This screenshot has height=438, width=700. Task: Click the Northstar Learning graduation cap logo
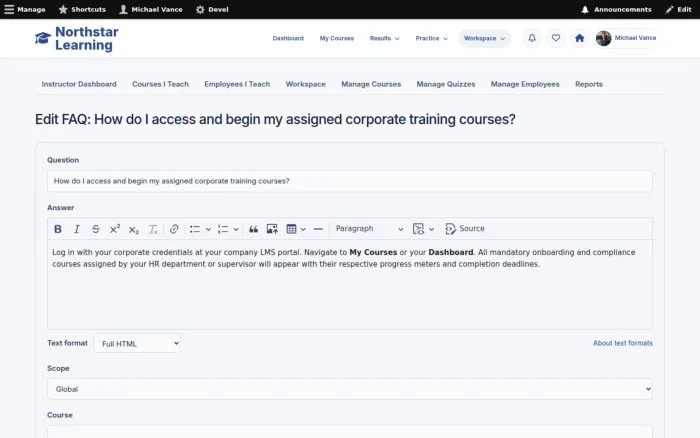tap(43, 38)
